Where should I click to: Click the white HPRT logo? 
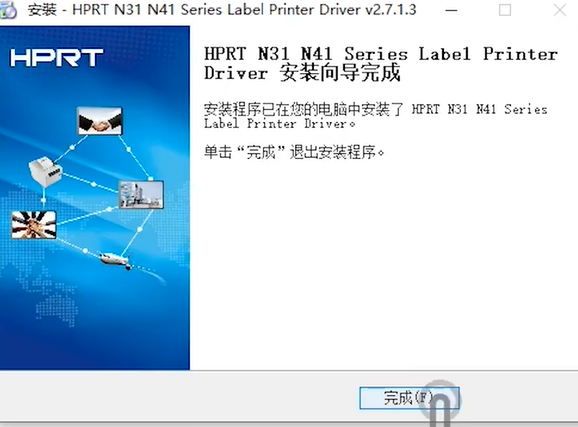(56, 58)
